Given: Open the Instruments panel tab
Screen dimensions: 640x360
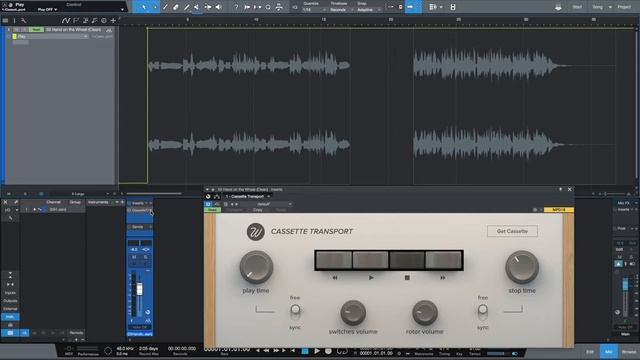Looking at the screenshot, I should coord(98,202).
